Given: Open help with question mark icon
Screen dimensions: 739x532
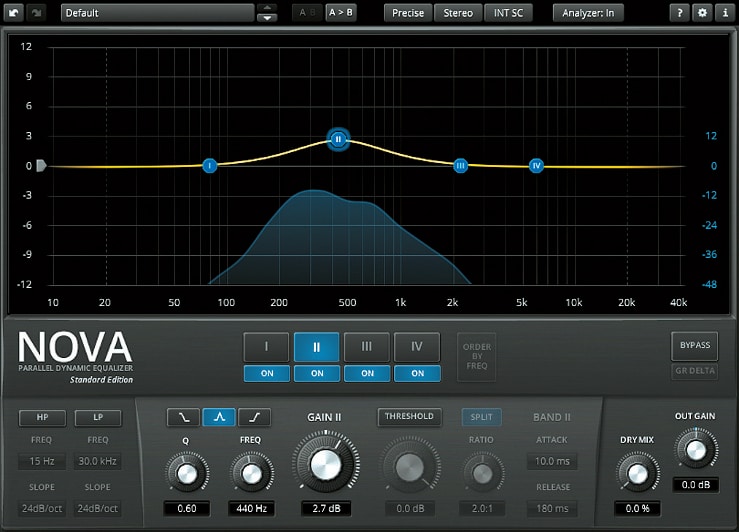Looking at the screenshot, I should pyautogui.click(x=680, y=13).
